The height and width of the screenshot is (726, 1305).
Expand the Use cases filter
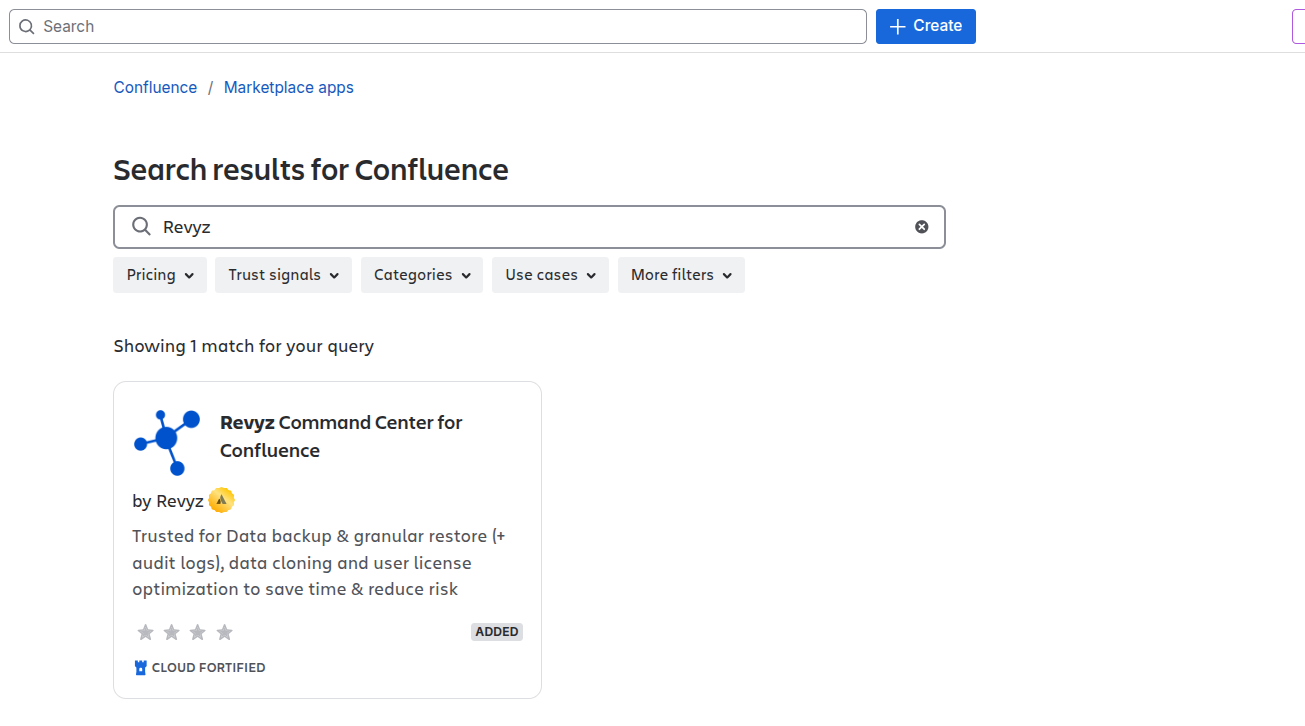click(x=550, y=275)
